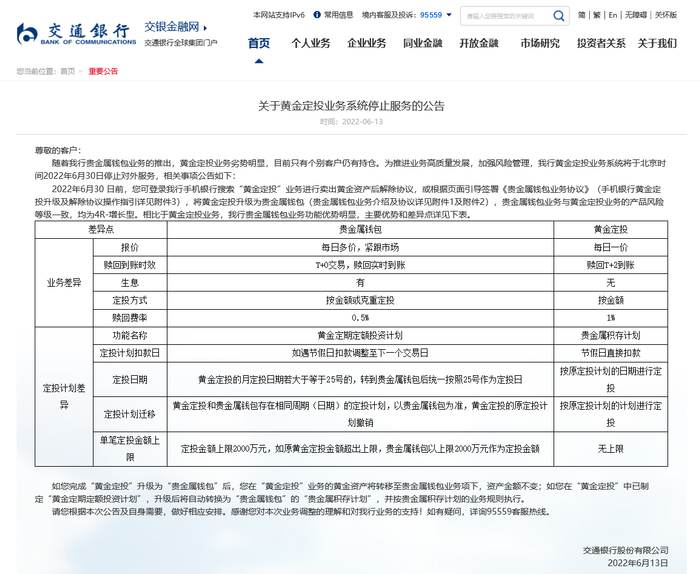
Task: Click the 2022年6月13日 signature date
Action: coord(638,563)
